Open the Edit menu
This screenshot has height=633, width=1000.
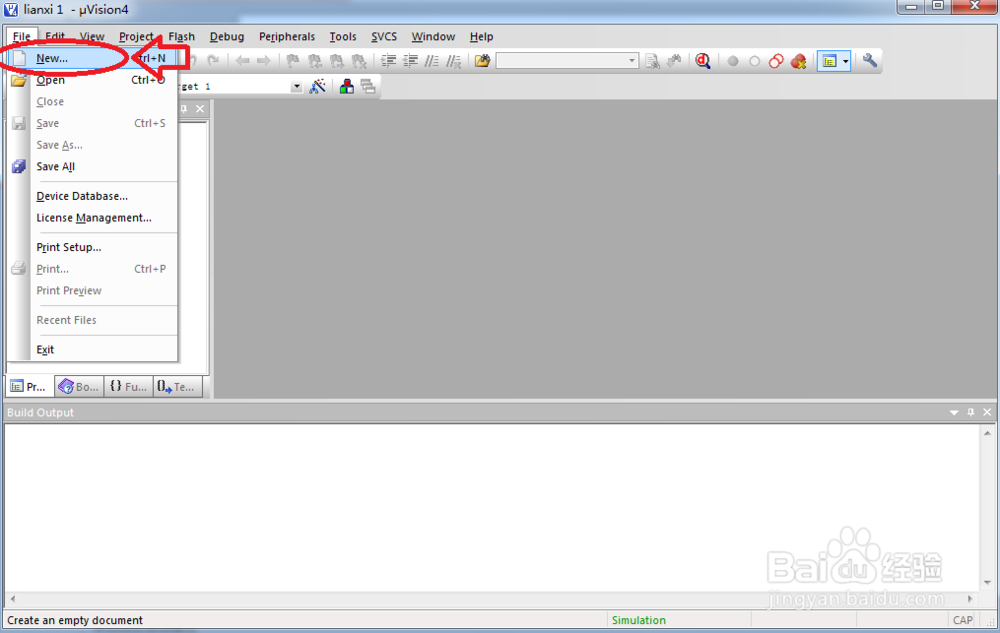(x=55, y=36)
